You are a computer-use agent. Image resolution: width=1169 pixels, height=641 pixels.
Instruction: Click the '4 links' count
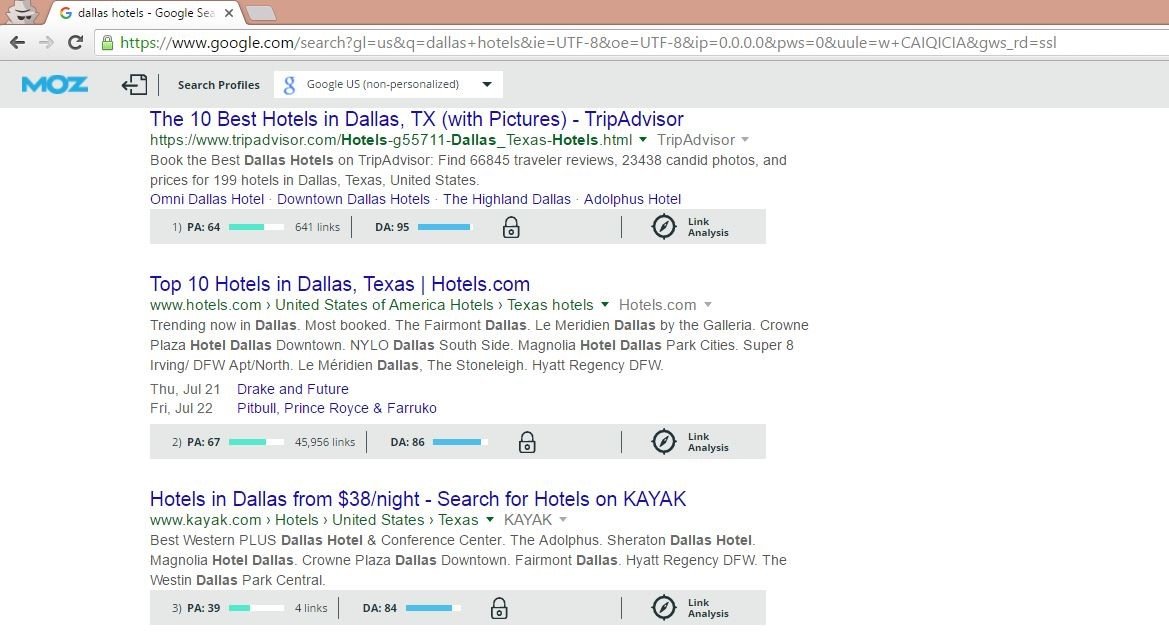point(311,608)
